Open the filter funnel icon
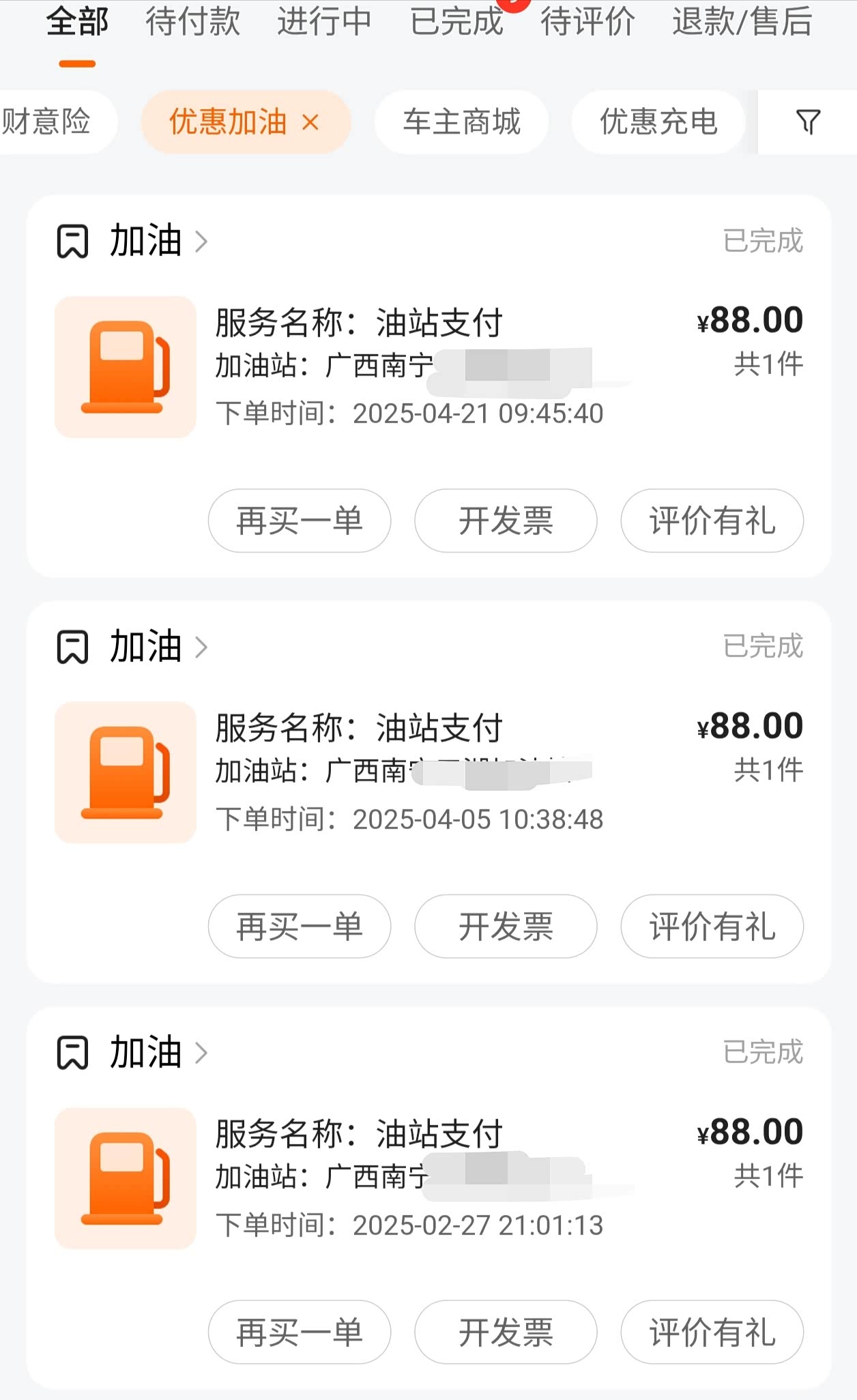 point(808,122)
